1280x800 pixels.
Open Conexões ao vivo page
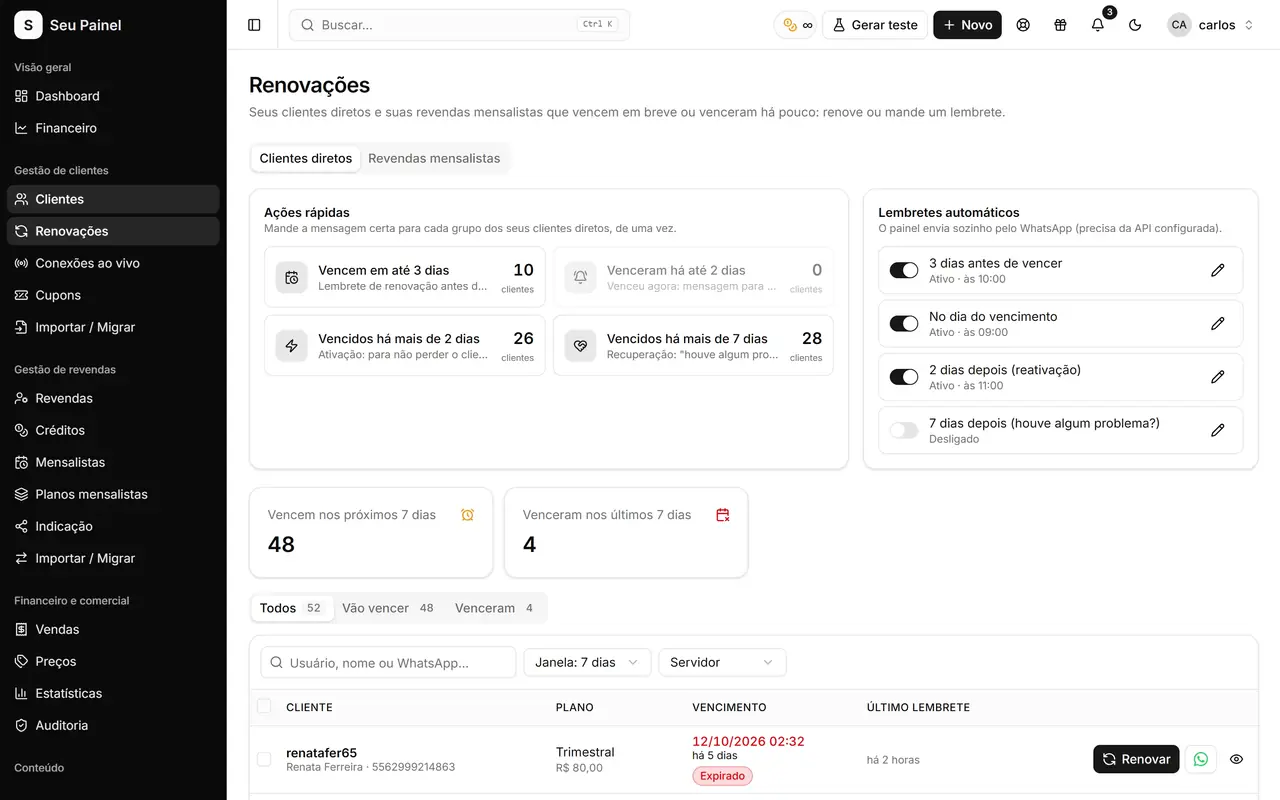click(x=113, y=263)
